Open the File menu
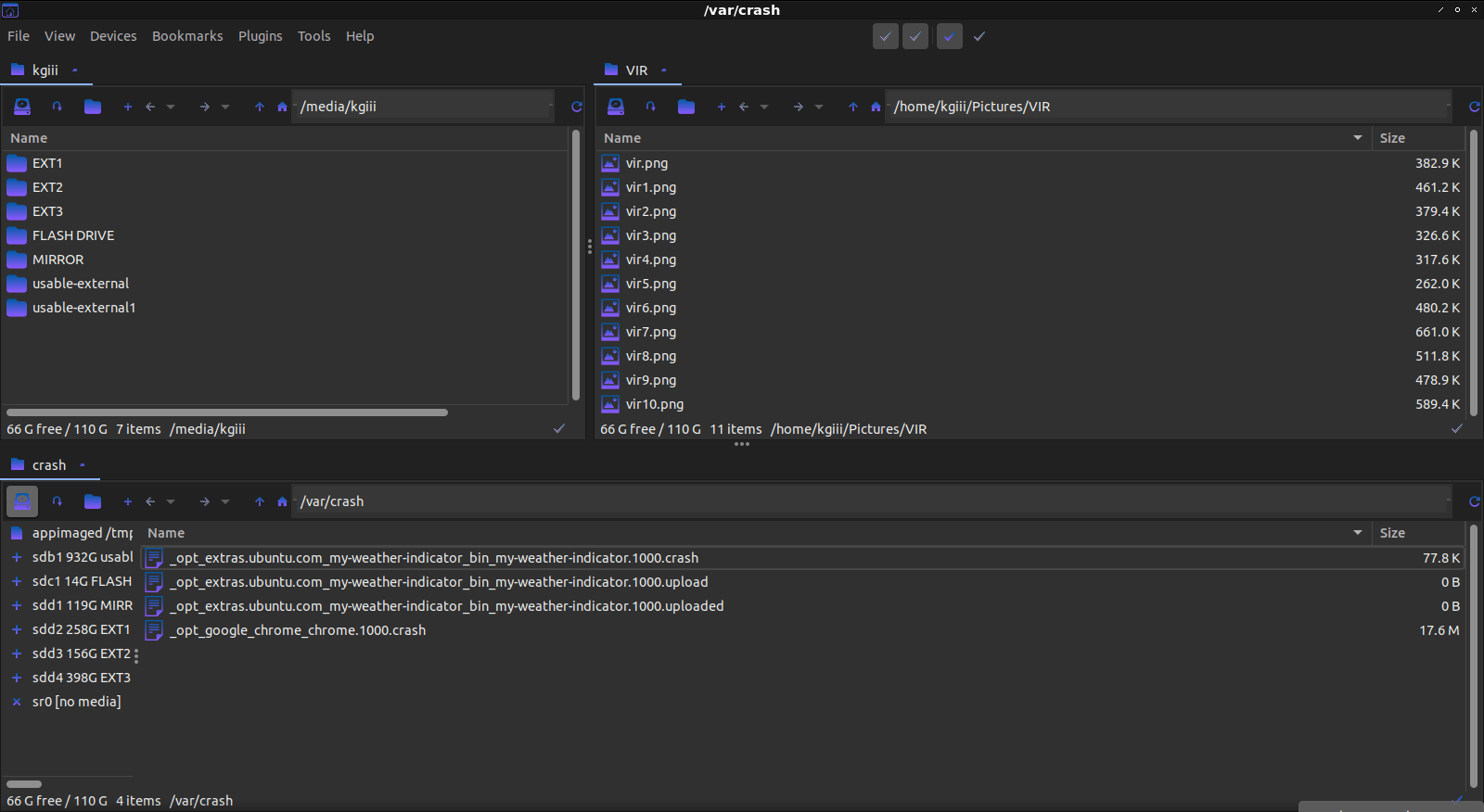 coord(19,36)
